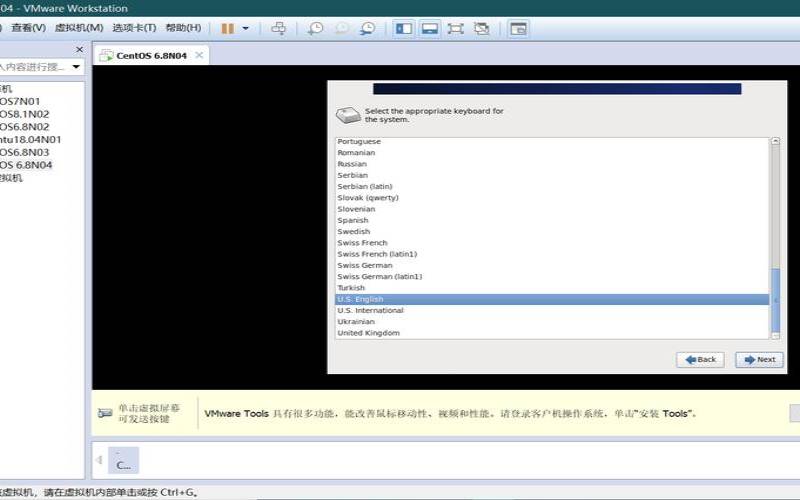Image resolution: width=800 pixels, height=500 pixels.
Task: Select OS 6.8N04 in the library
Action: click(x=26, y=165)
